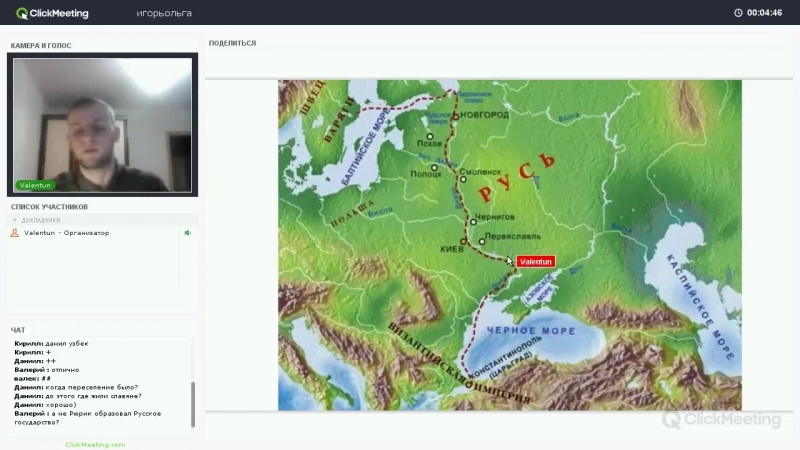Open the Поделиться sharing panel header
This screenshot has width=800, height=450.
(x=232, y=43)
